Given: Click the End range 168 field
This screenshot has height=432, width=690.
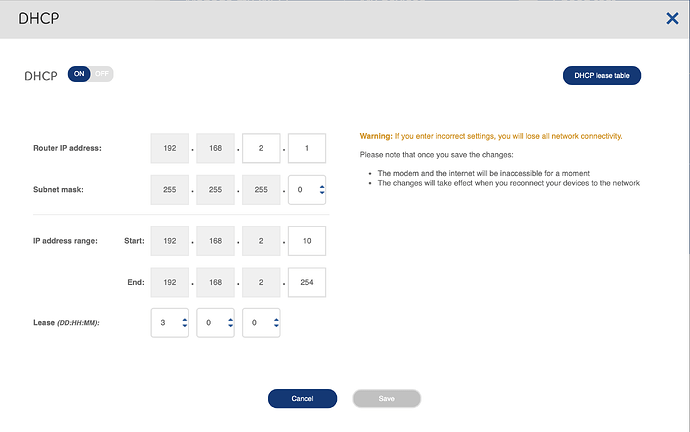Looking at the screenshot, I should pyautogui.click(x=215, y=282).
